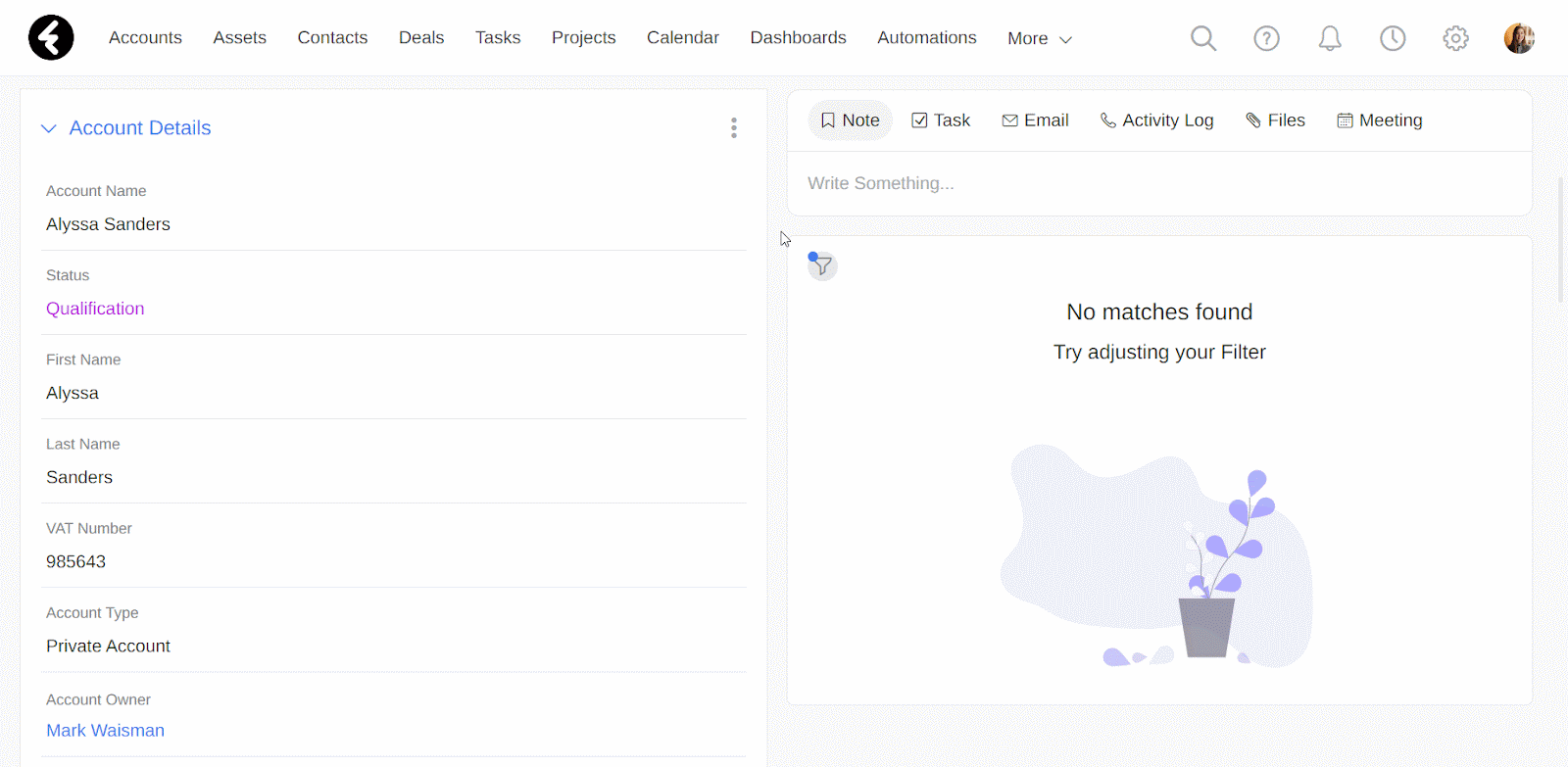This screenshot has height=767, width=1568.
Task: Click the Account Details heading
Action: [140, 128]
